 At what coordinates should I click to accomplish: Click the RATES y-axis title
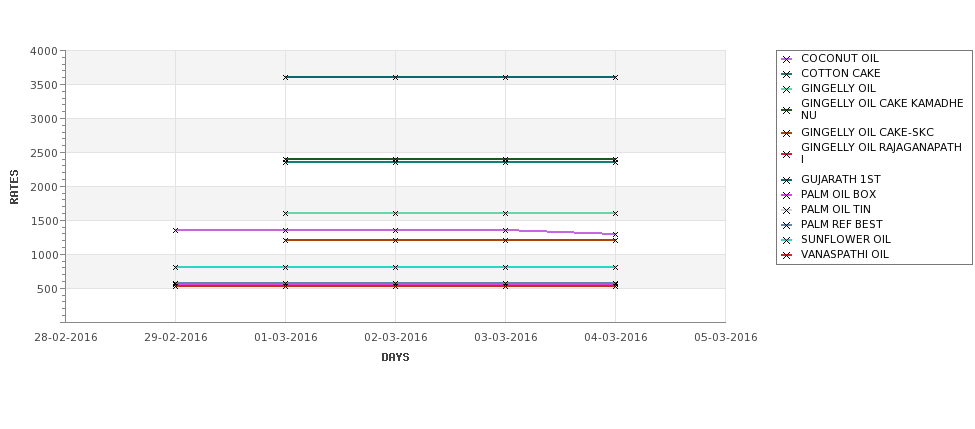(x=14, y=187)
